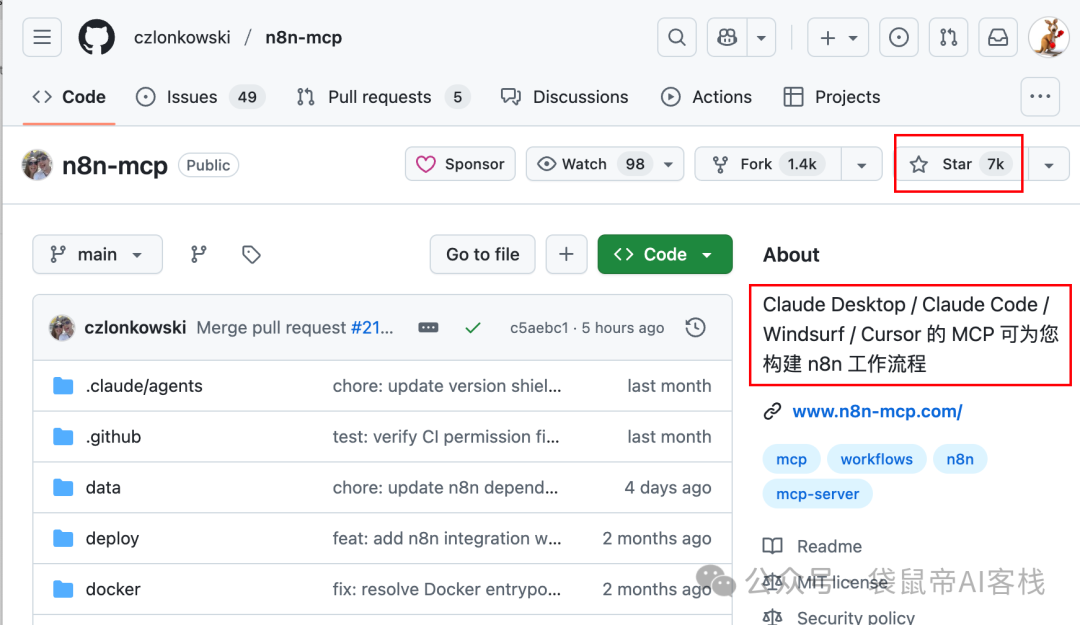Switch to the Pull requests tab
1080x625 pixels.
(x=383, y=97)
